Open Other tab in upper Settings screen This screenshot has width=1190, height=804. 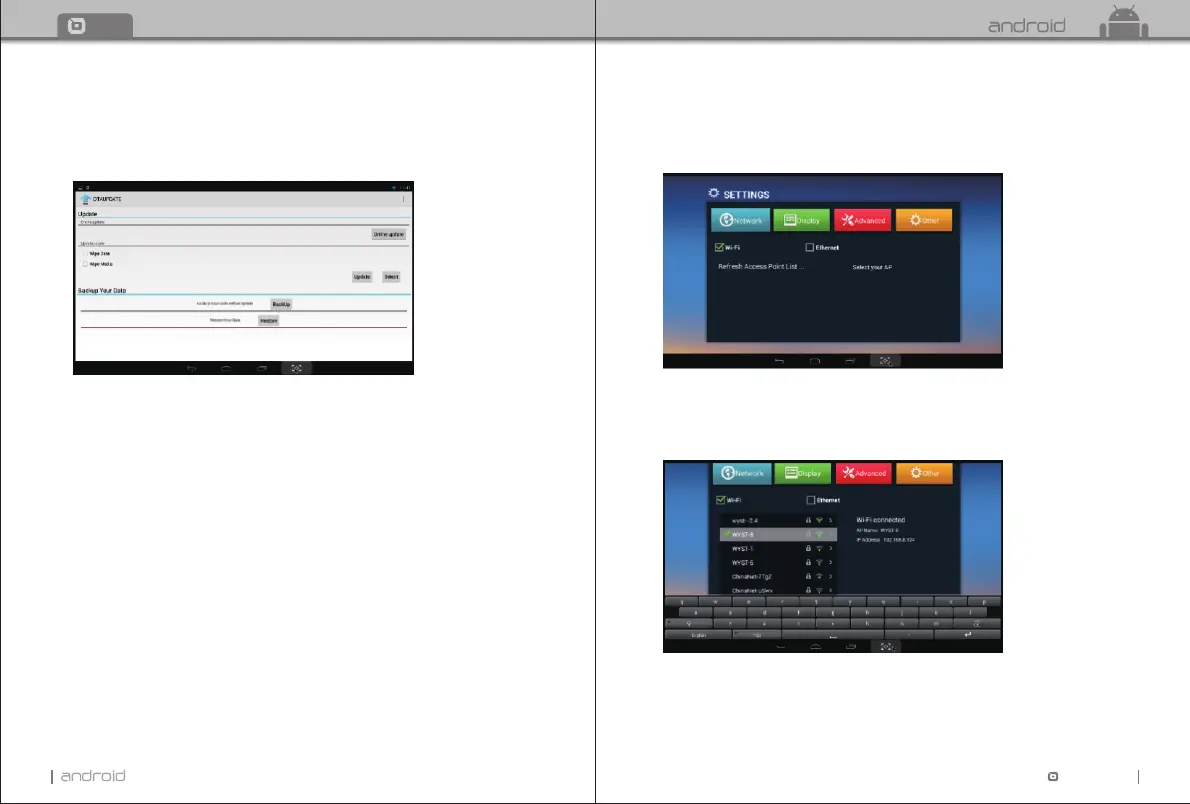924,220
